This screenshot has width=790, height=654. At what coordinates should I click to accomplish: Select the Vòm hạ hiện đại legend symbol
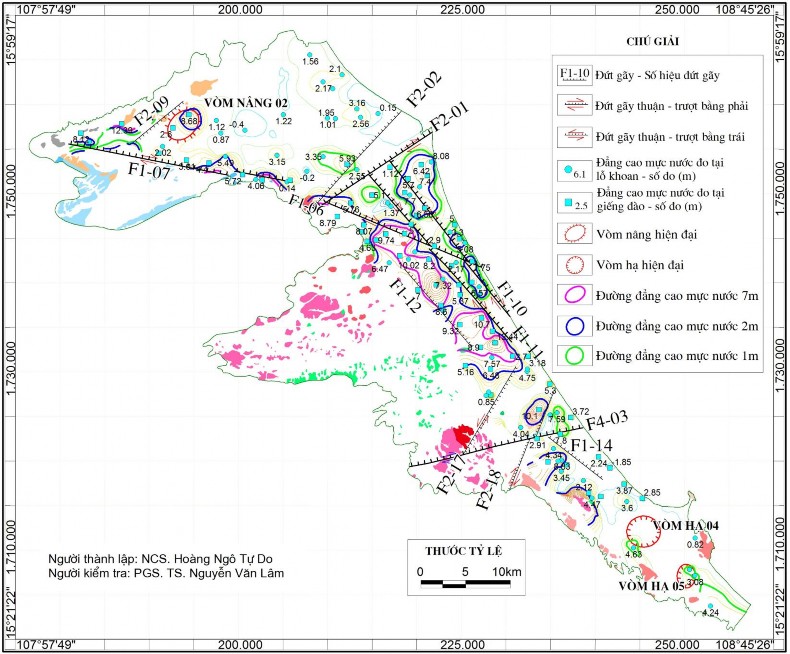[x=573, y=265]
